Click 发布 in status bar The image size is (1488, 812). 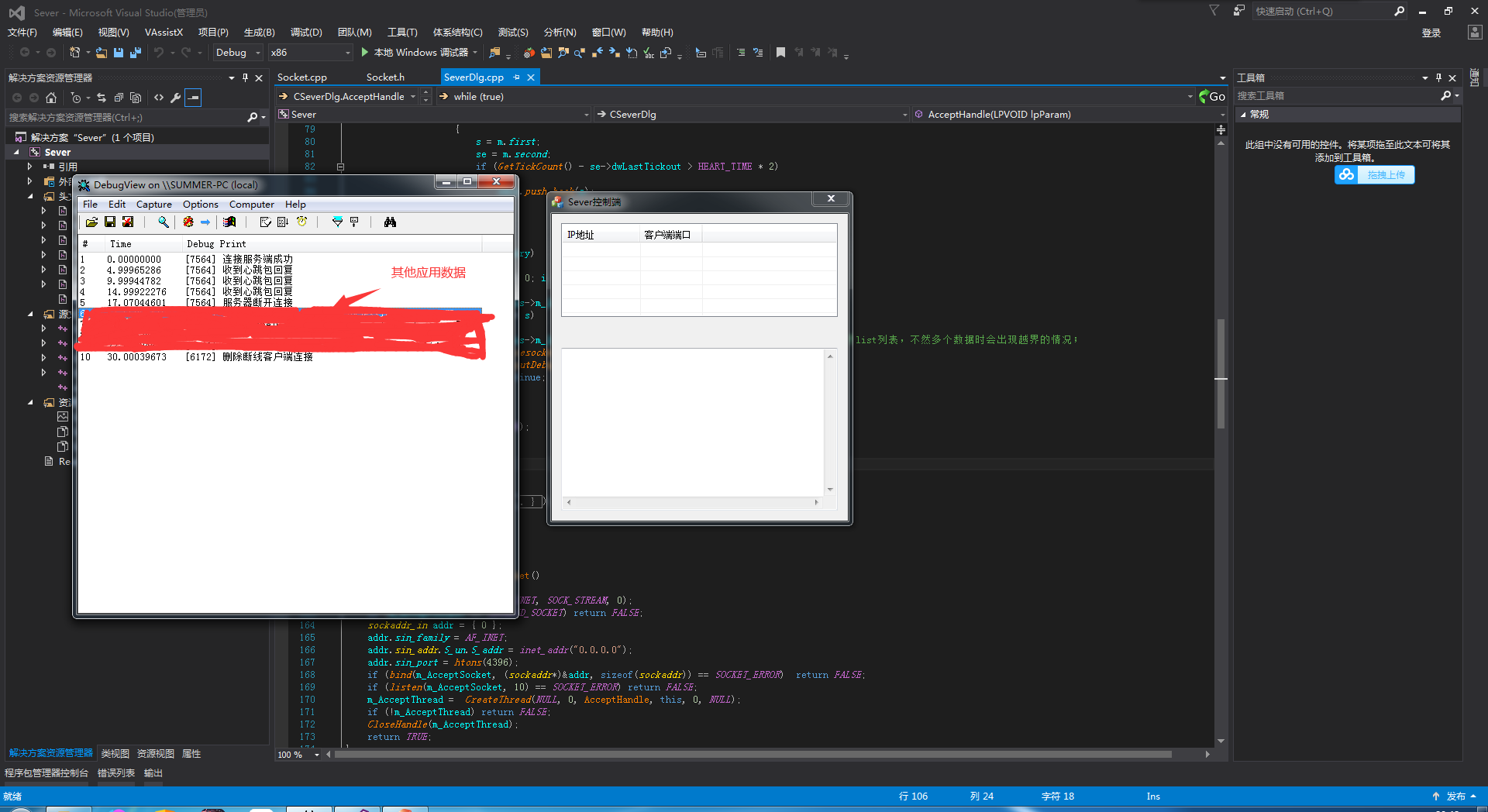[x=1456, y=797]
